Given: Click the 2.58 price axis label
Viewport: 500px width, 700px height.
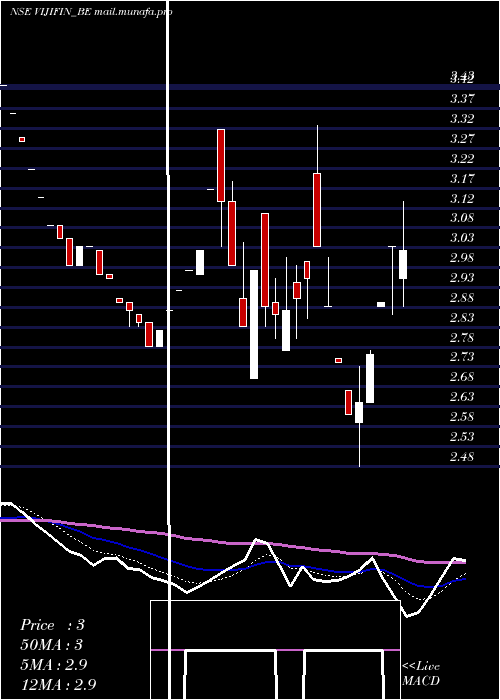Looking at the screenshot, I should 462,417.
